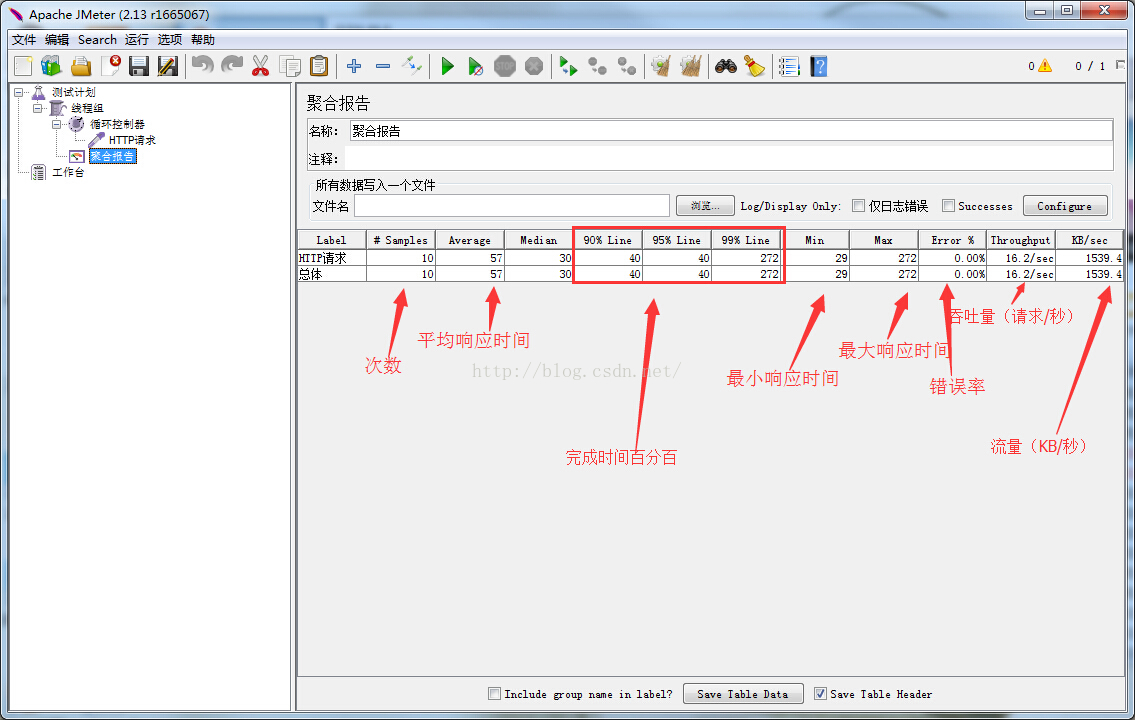Open the Search menu
Image resolution: width=1135 pixels, height=720 pixels.
pyautogui.click(x=97, y=40)
